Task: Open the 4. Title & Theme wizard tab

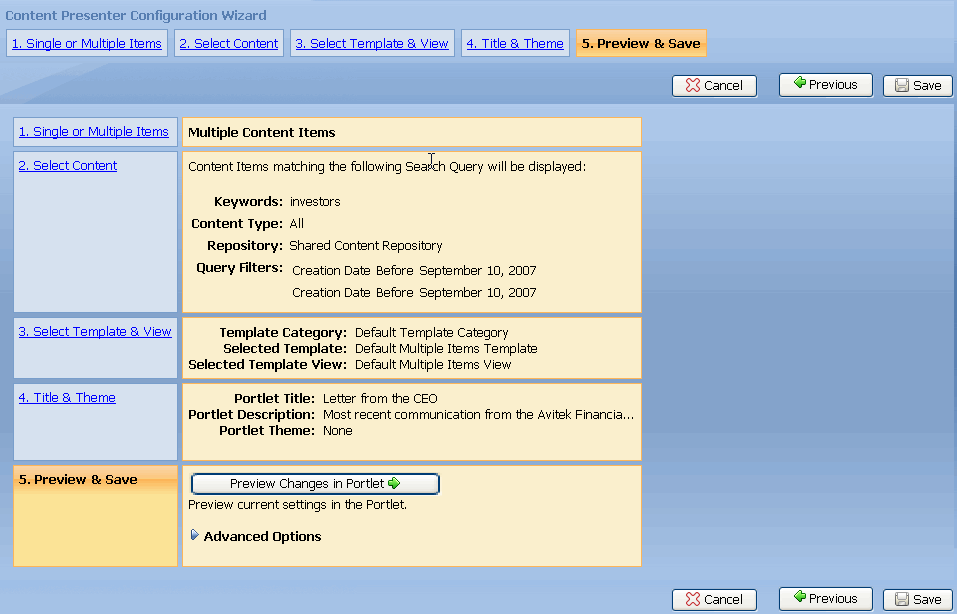Action: coord(515,43)
